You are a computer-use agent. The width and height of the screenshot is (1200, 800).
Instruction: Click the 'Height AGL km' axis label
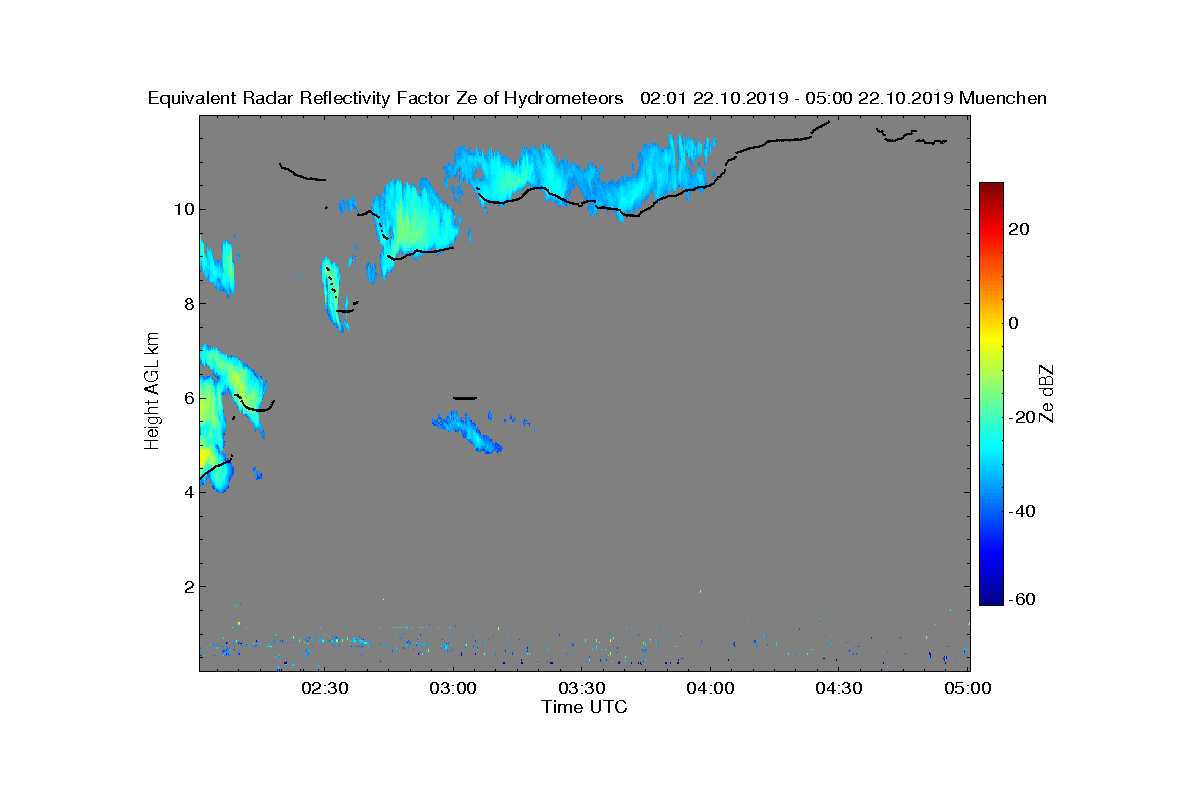152,391
